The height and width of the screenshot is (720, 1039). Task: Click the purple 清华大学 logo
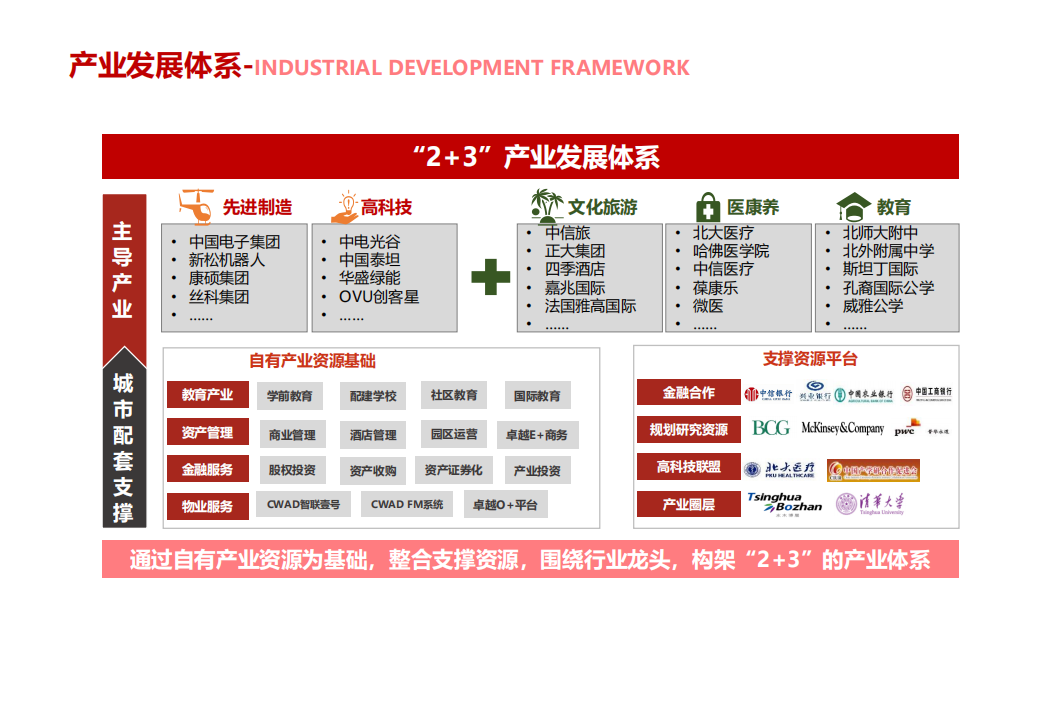(870, 503)
